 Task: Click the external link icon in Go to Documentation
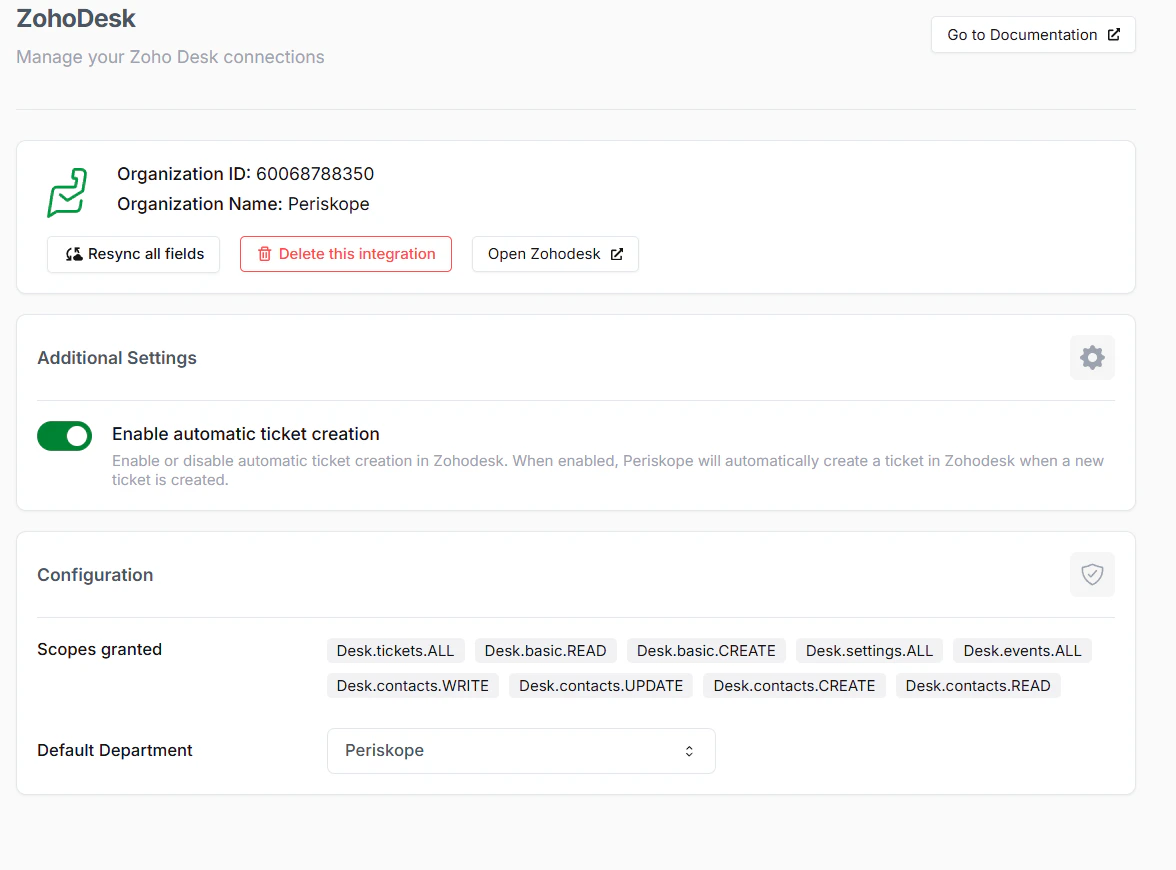click(1114, 34)
